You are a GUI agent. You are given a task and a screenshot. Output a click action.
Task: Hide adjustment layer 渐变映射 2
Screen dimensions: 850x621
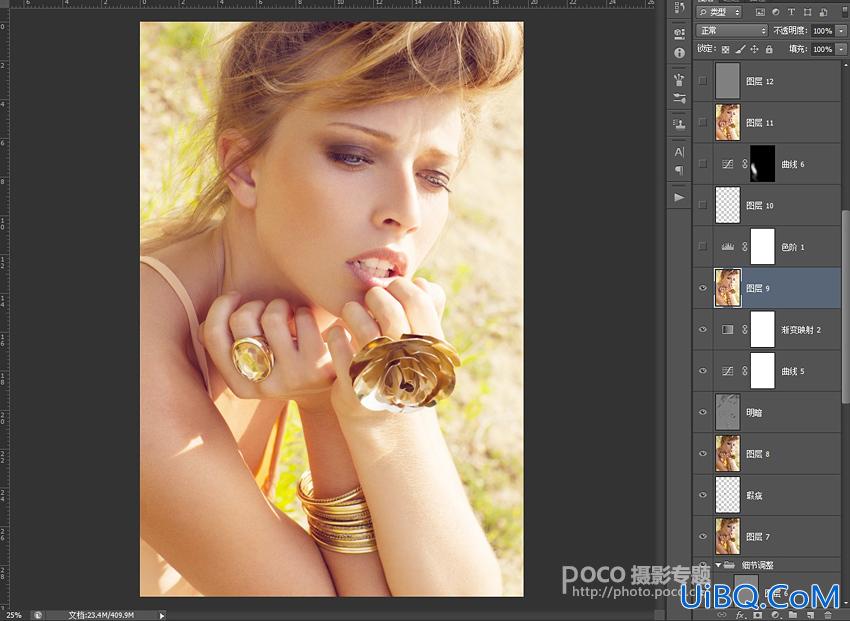[x=703, y=329]
